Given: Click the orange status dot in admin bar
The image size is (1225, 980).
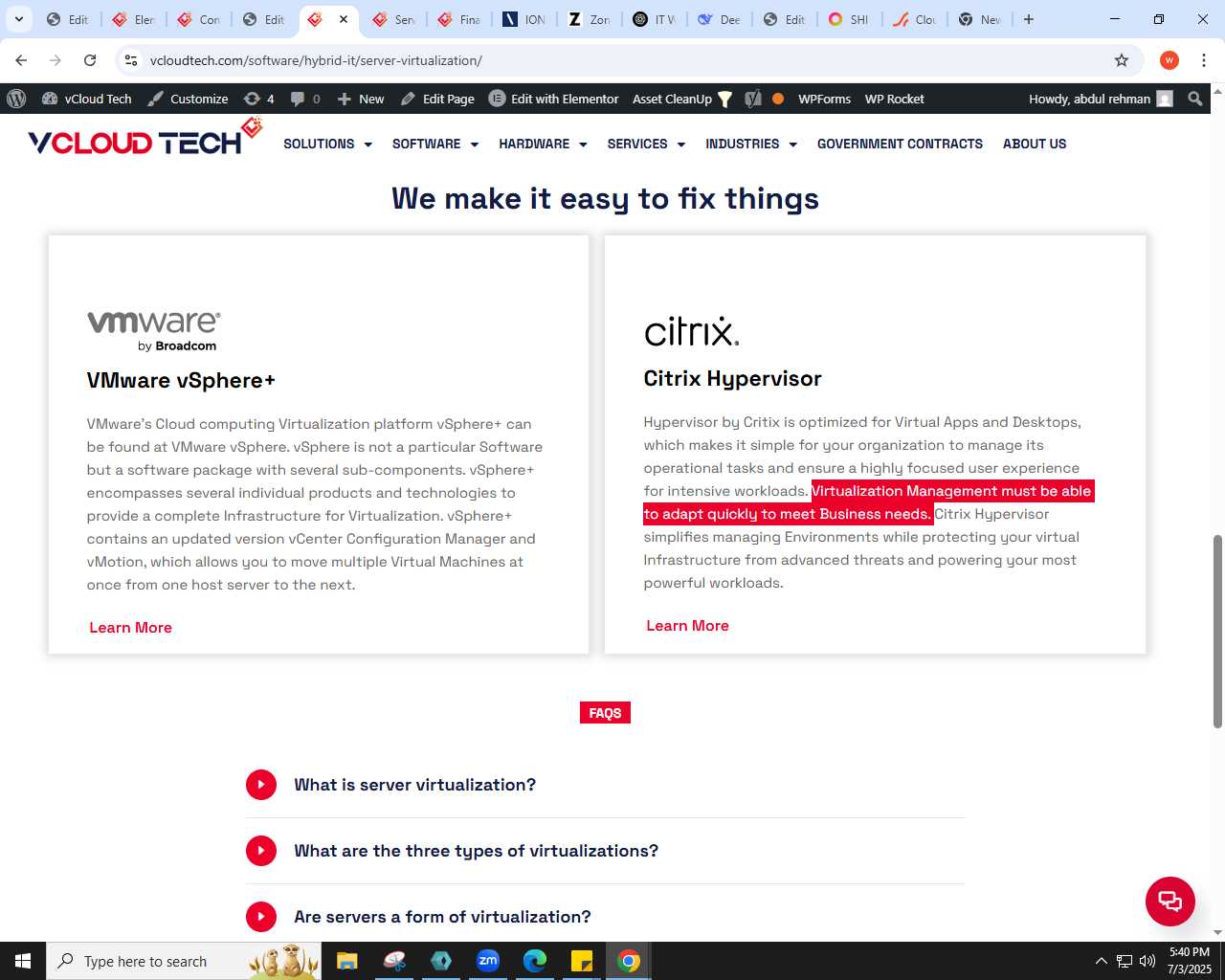Looking at the screenshot, I should (778, 99).
